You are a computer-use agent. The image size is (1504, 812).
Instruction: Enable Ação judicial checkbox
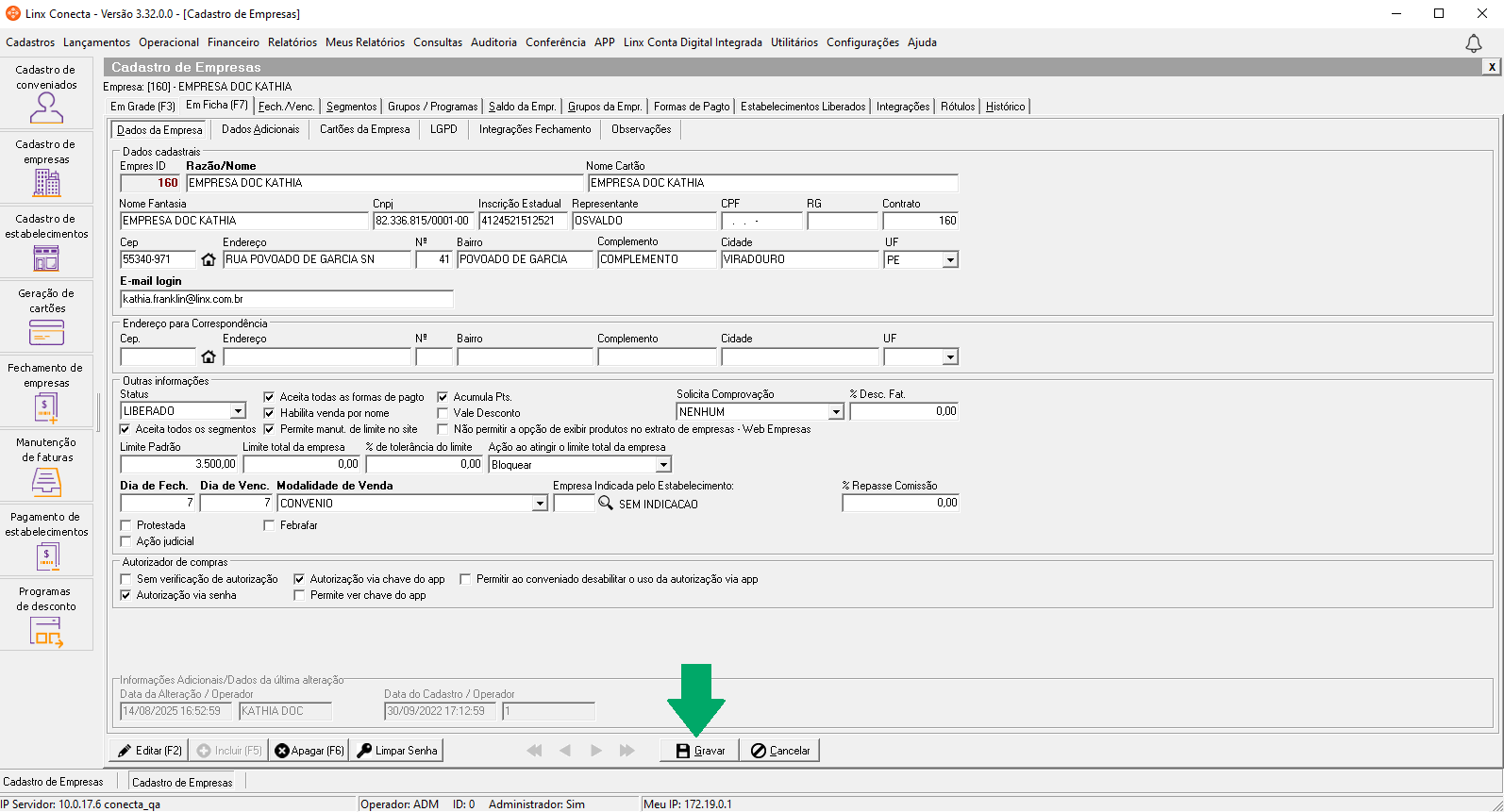[x=125, y=541]
